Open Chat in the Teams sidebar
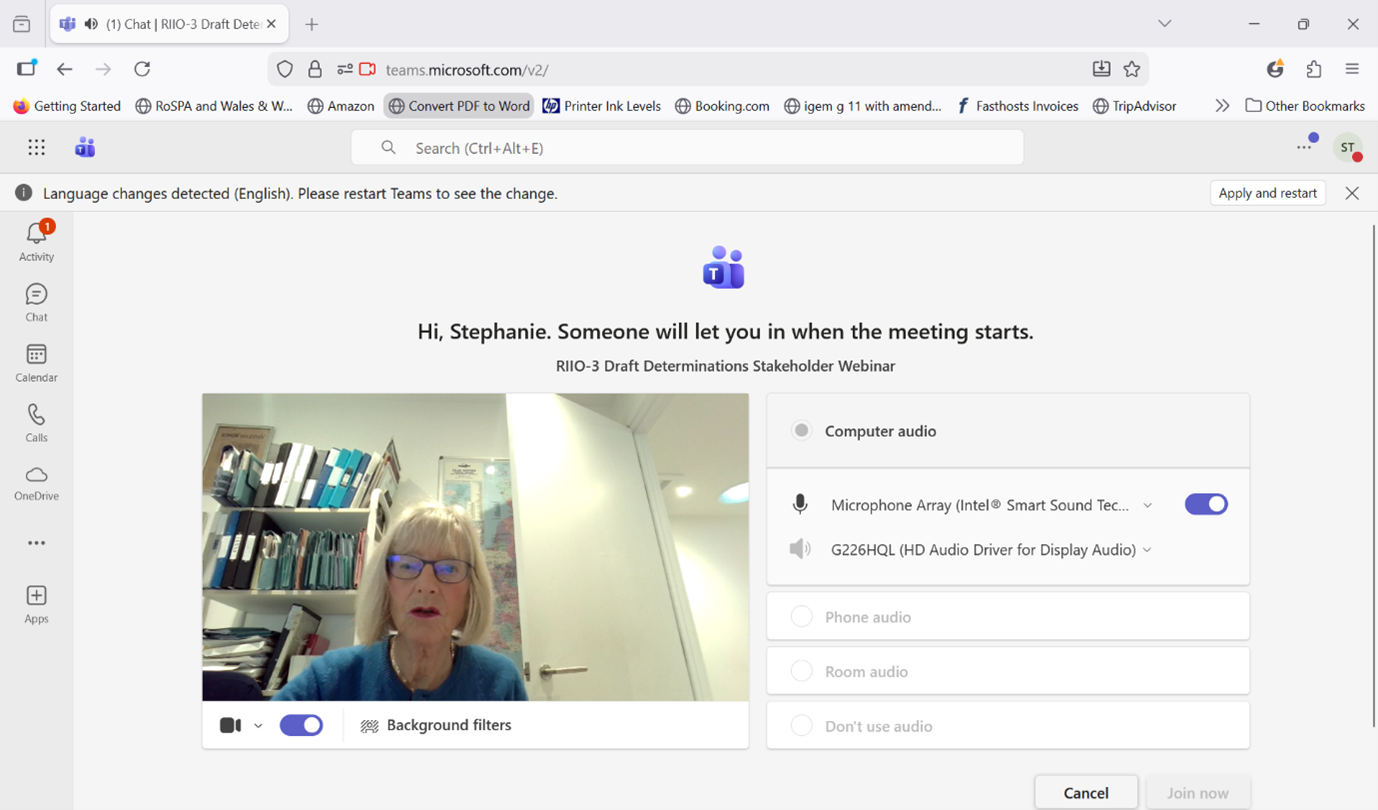1378x810 pixels. tap(36, 301)
